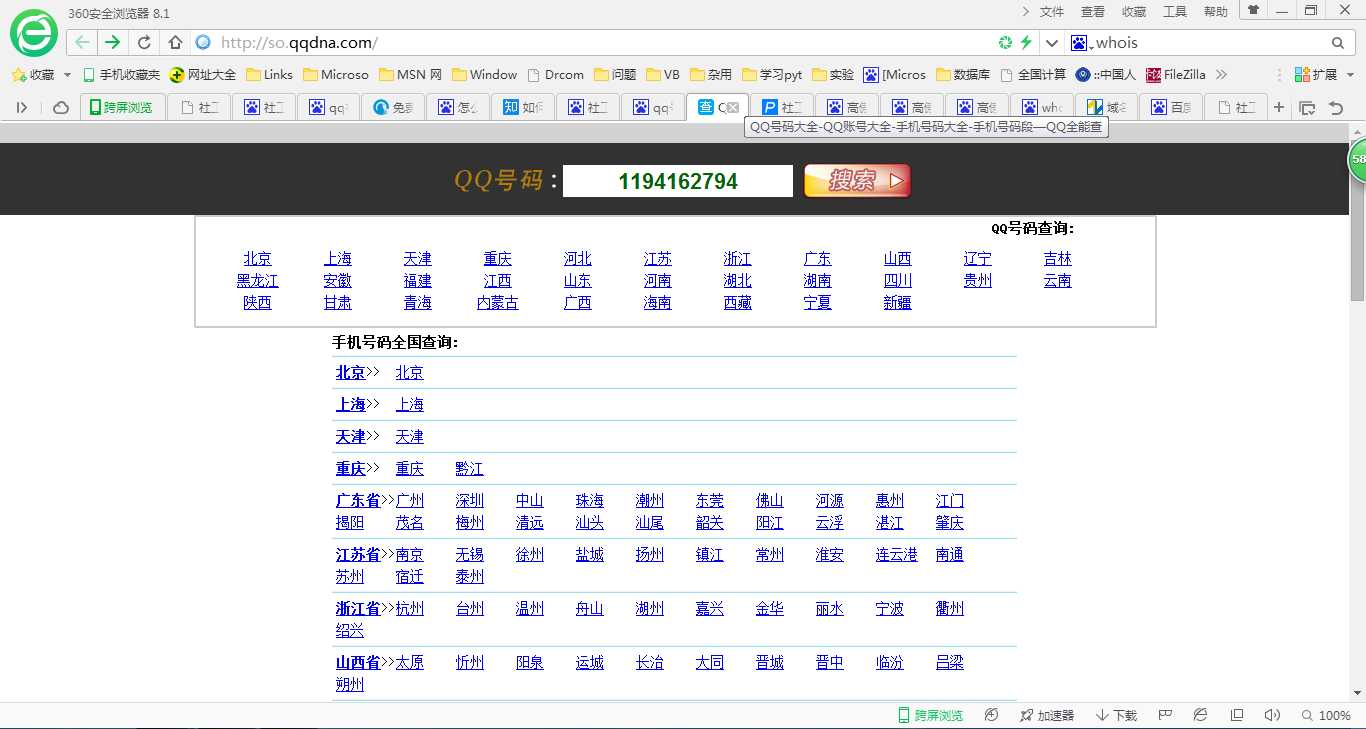Viewport: 1366px width, 729px height.
Task: Expand the tab sidebar arrow at left
Action: pyautogui.click(x=22, y=107)
